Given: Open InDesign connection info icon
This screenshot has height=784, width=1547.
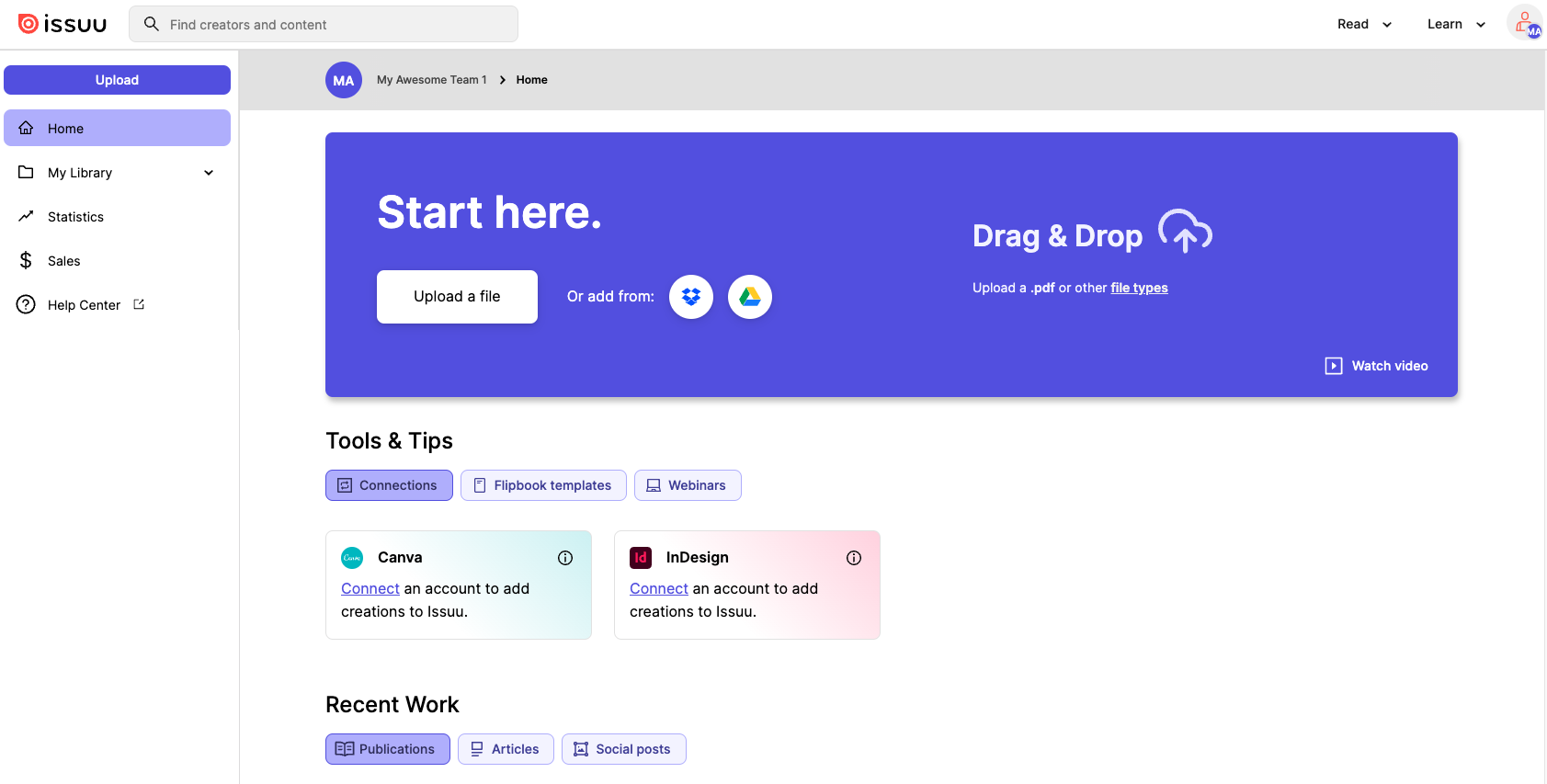Looking at the screenshot, I should click(854, 558).
